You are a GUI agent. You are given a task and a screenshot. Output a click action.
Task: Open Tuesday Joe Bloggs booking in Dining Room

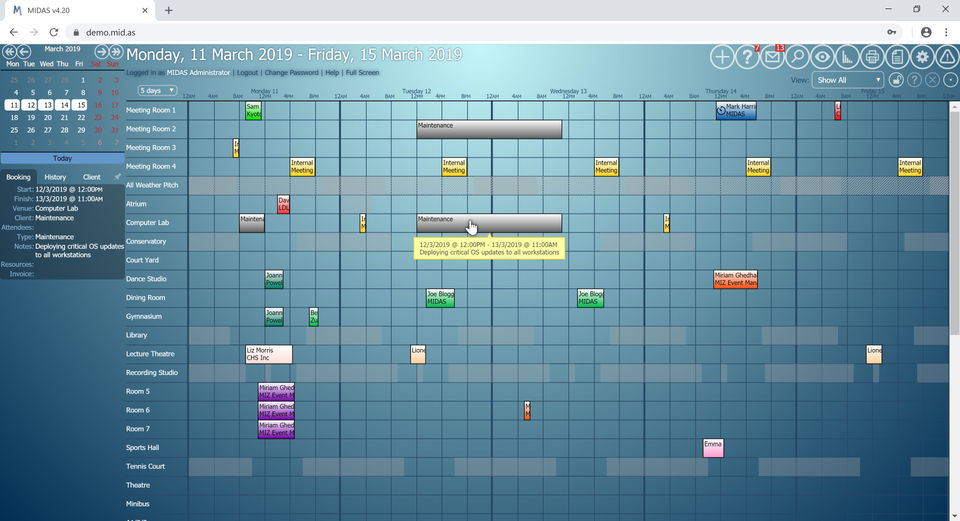click(x=440, y=298)
